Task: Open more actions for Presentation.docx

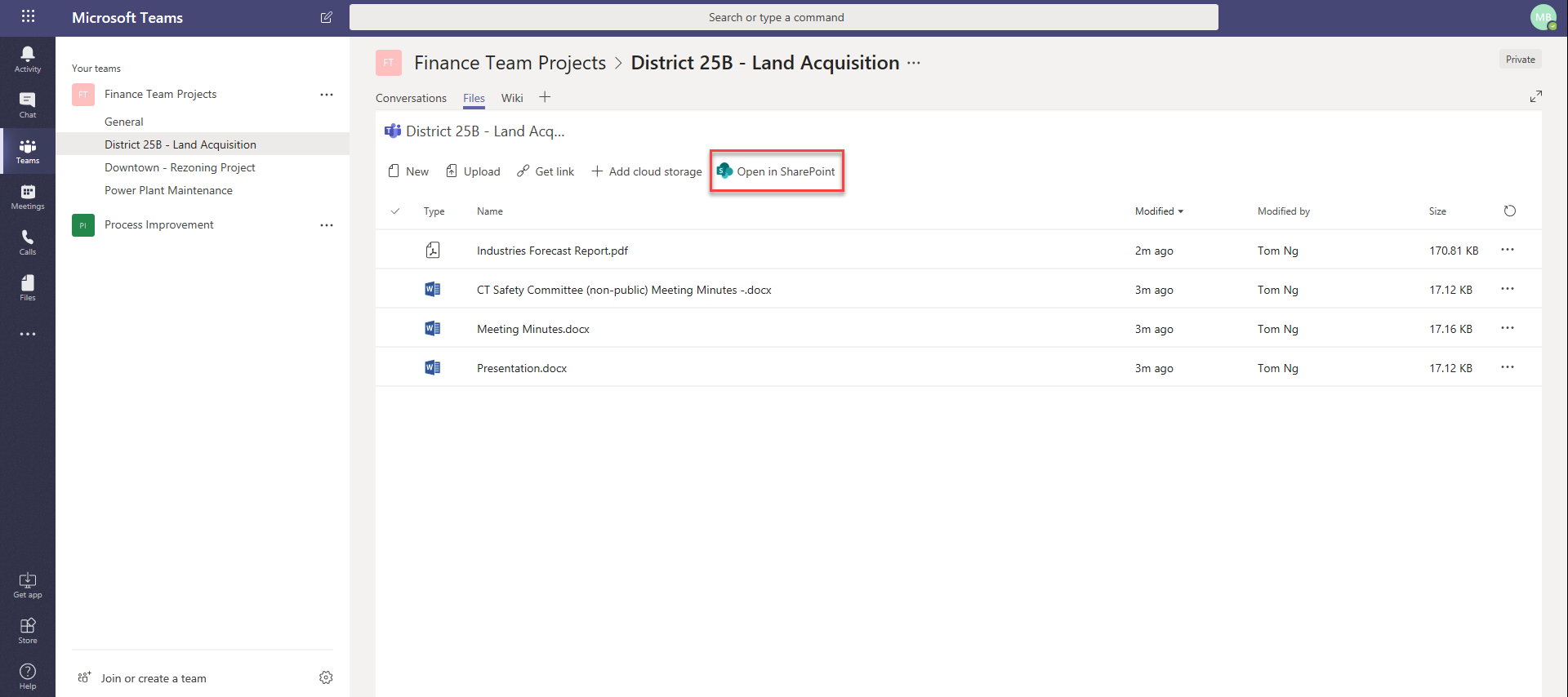Action: [1508, 367]
